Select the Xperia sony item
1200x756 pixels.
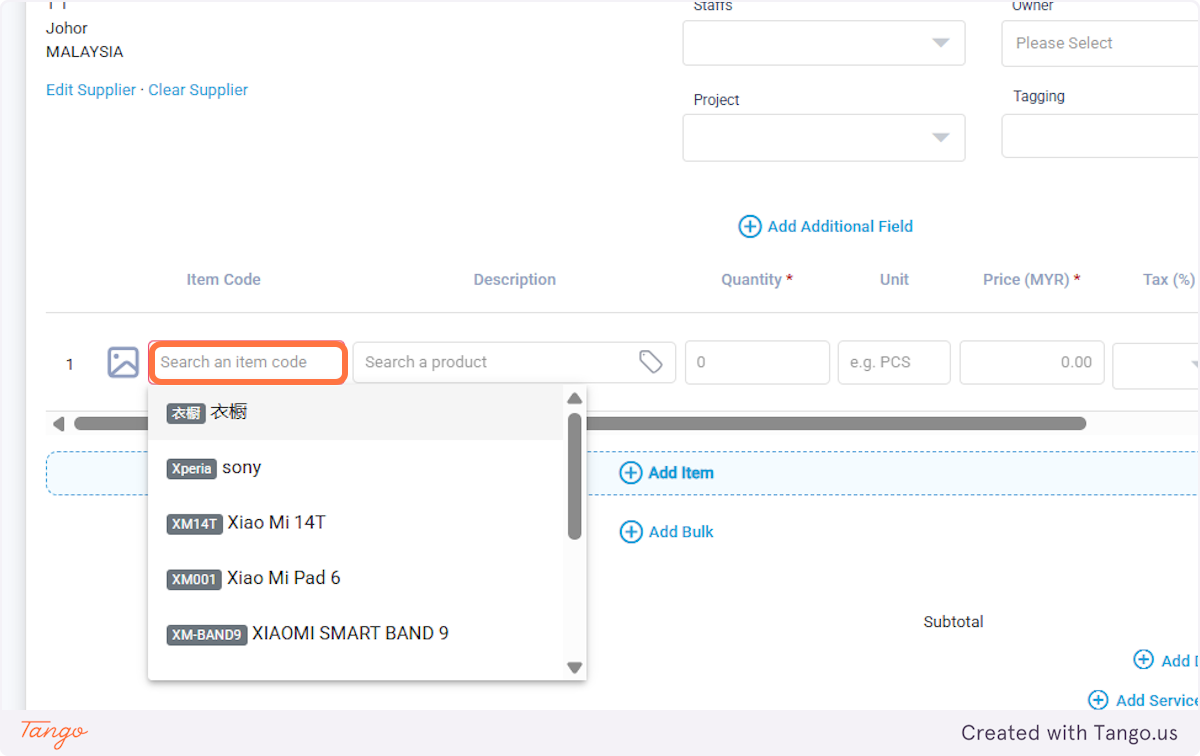[355, 468]
